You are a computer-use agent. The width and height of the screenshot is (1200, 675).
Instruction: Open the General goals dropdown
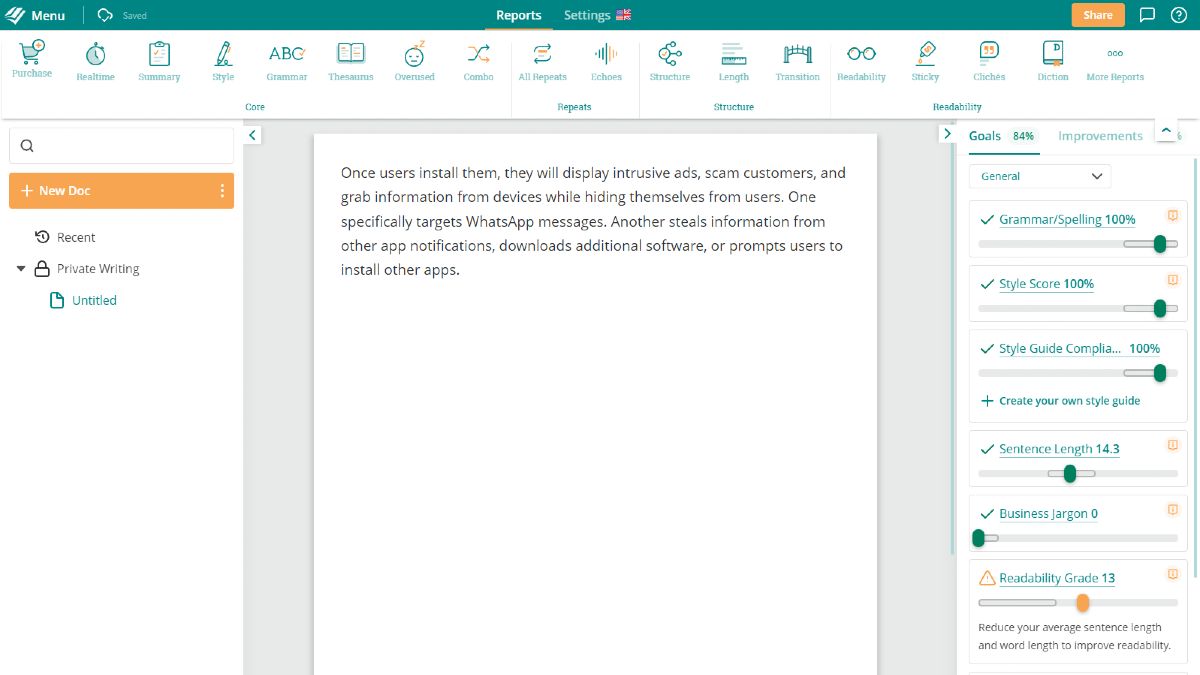1040,176
